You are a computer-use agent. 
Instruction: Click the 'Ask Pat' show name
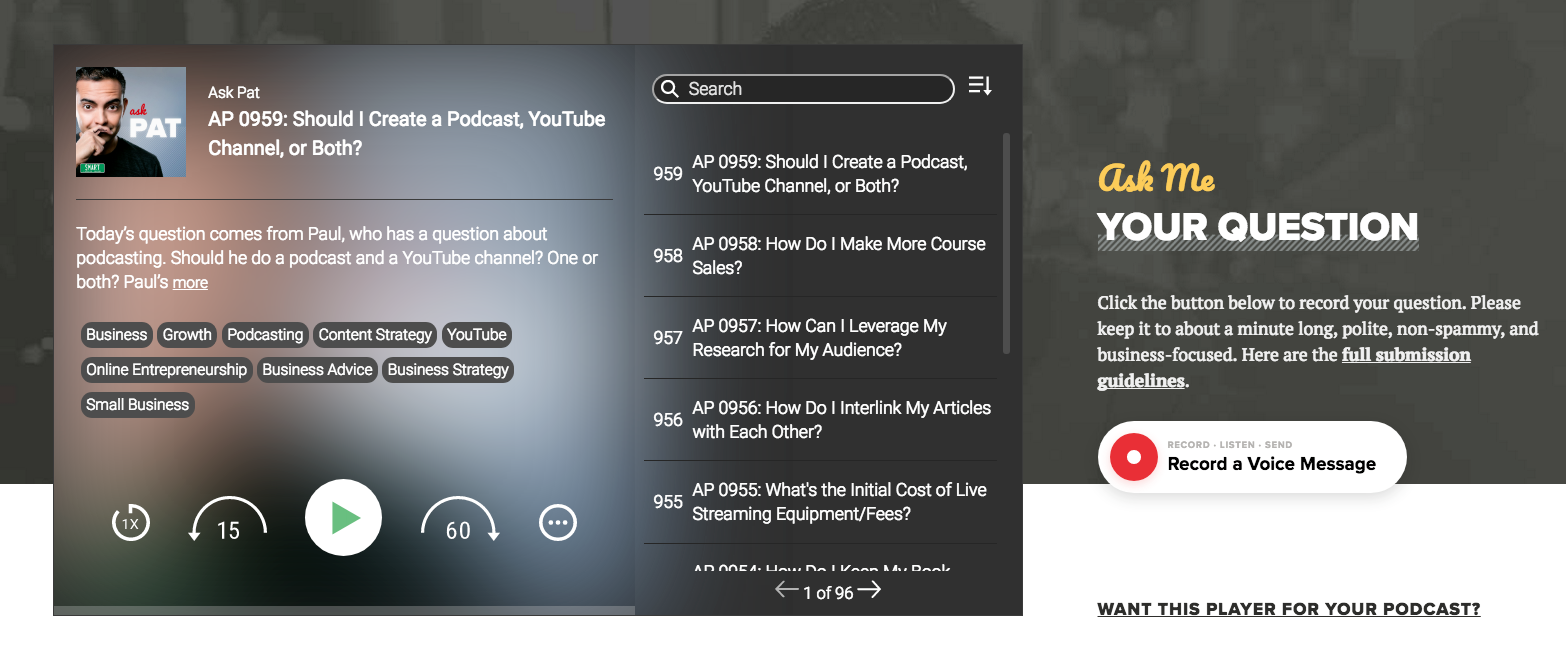click(x=234, y=92)
